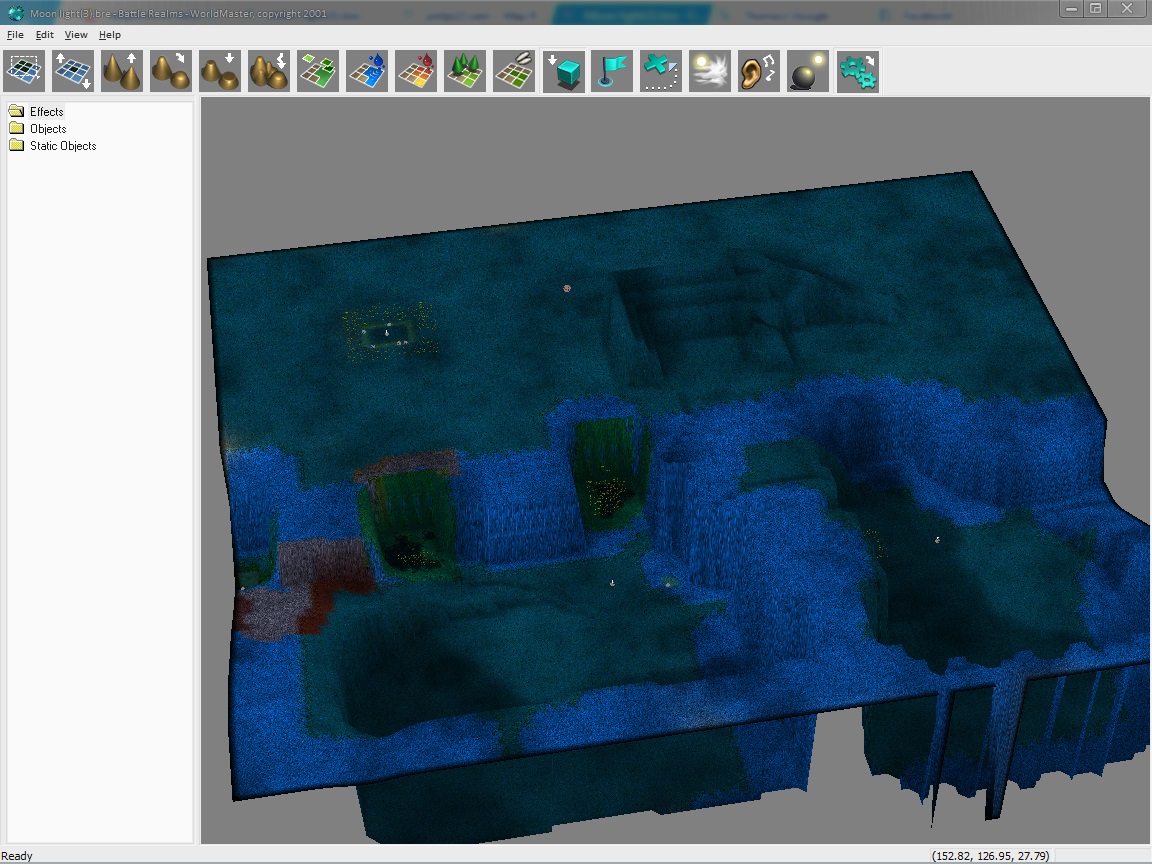The height and width of the screenshot is (864, 1152).
Task: Select the lower terrain tool
Action: point(220,71)
